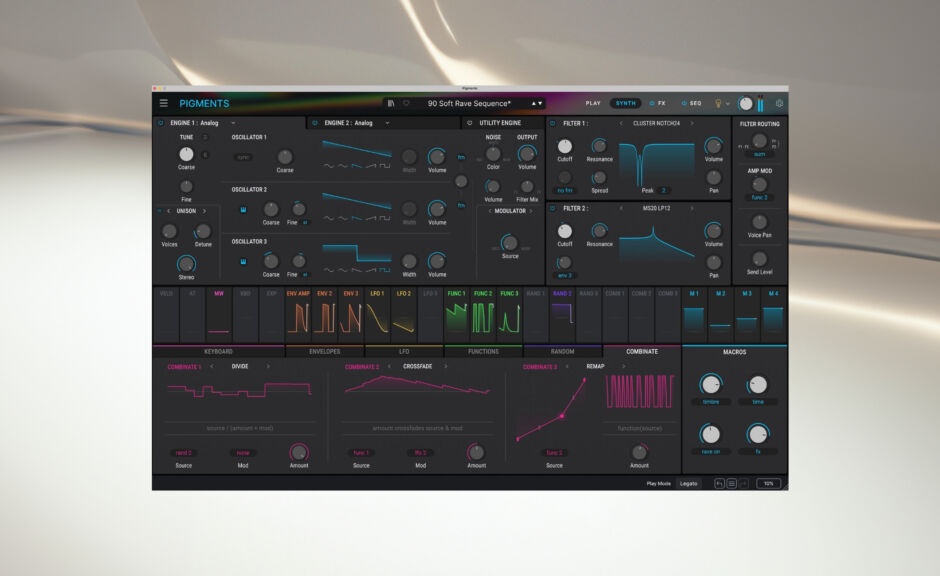Open the Macros tab

tap(736, 351)
